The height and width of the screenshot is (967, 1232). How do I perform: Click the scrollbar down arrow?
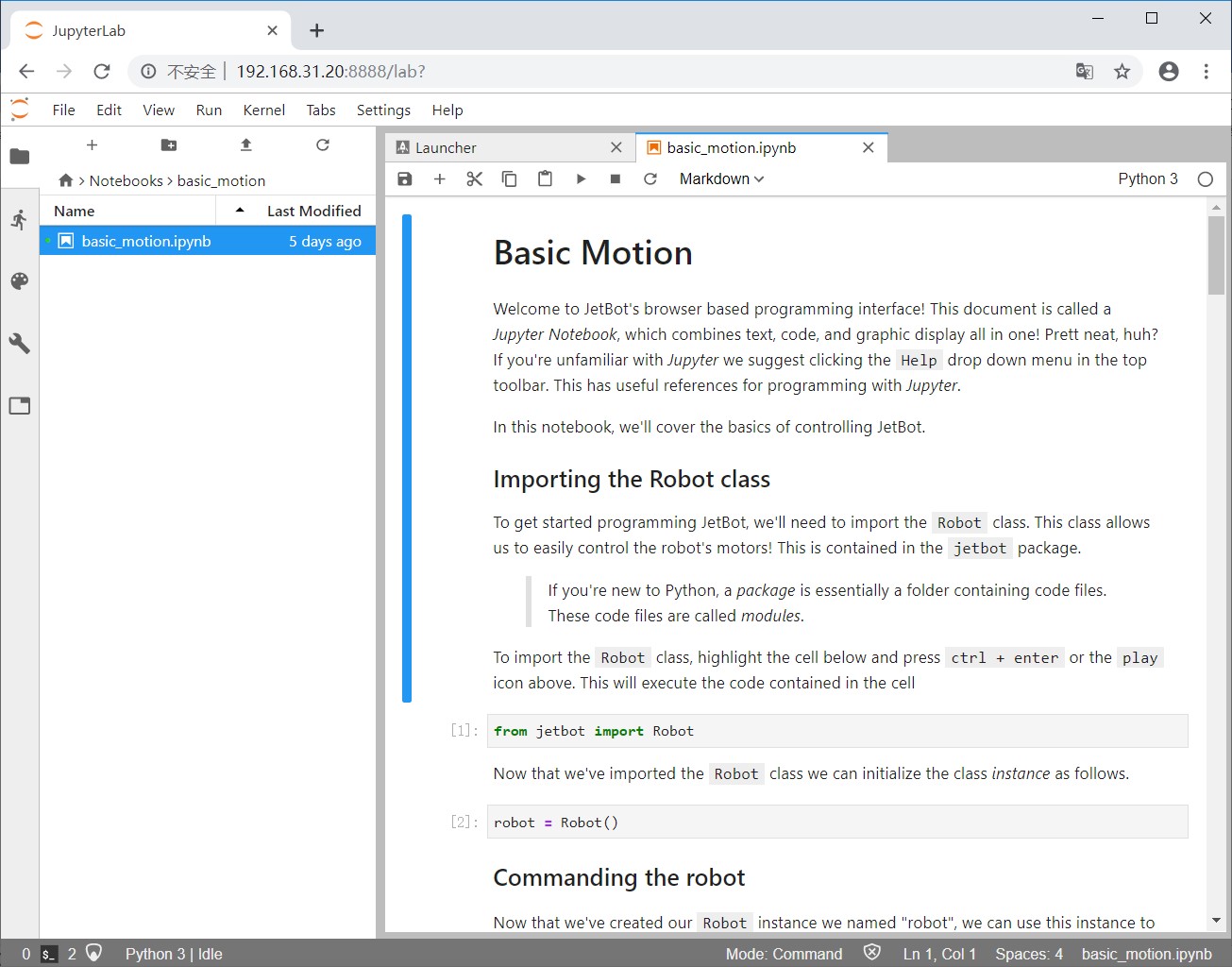click(1216, 921)
